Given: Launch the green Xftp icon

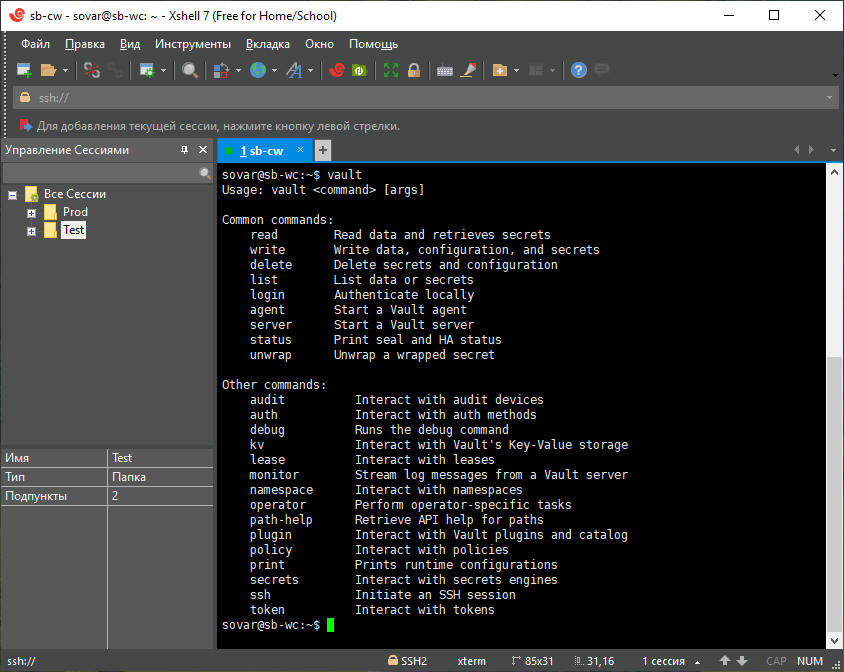Looking at the screenshot, I should click(359, 70).
